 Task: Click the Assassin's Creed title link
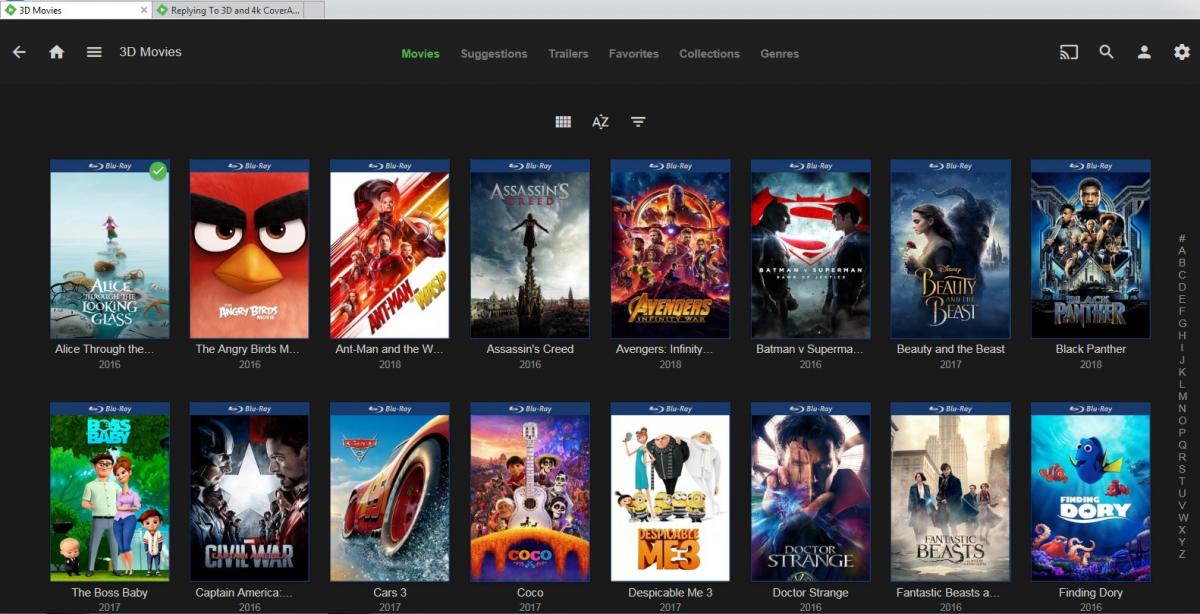(530, 349)
